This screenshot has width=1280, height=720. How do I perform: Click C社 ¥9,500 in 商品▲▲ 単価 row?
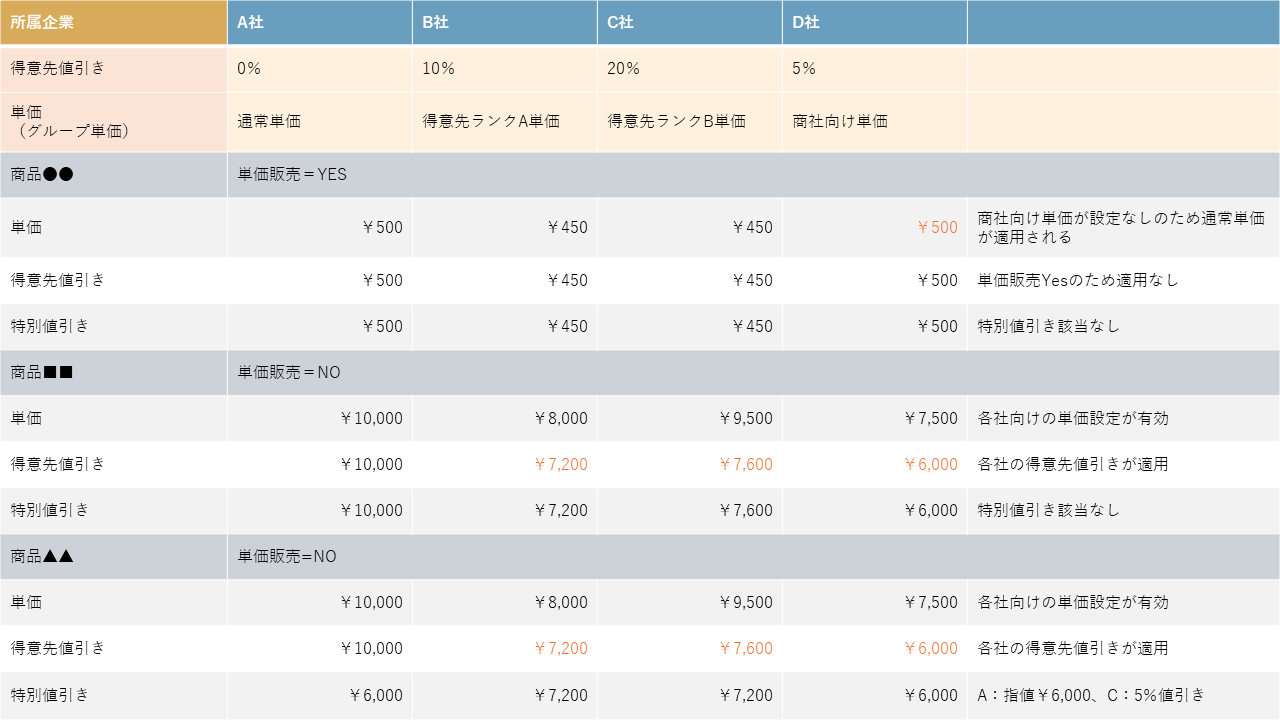[746, 602]
